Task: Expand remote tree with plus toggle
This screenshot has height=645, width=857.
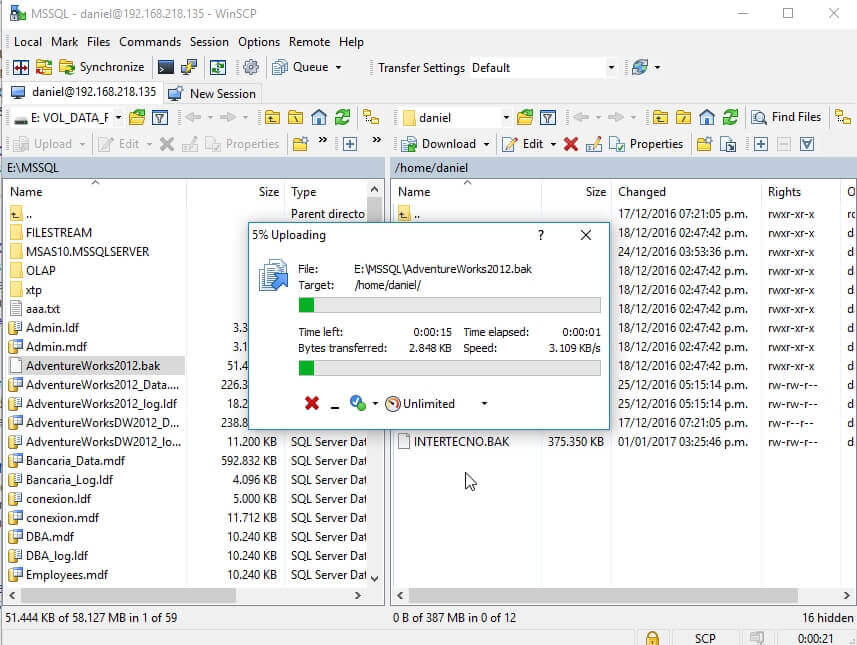Action: click(x=760, y=144)
